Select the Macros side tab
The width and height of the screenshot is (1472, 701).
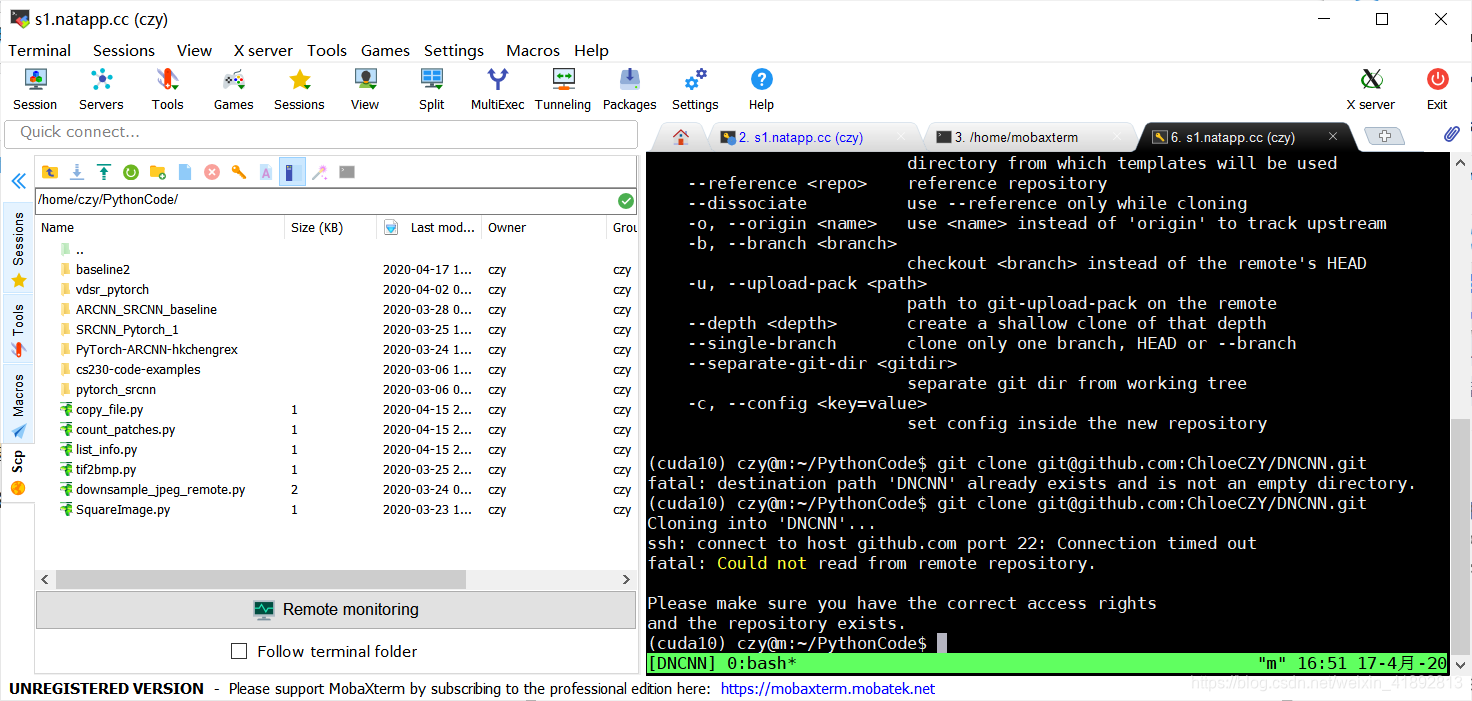(x=18, y=406)
